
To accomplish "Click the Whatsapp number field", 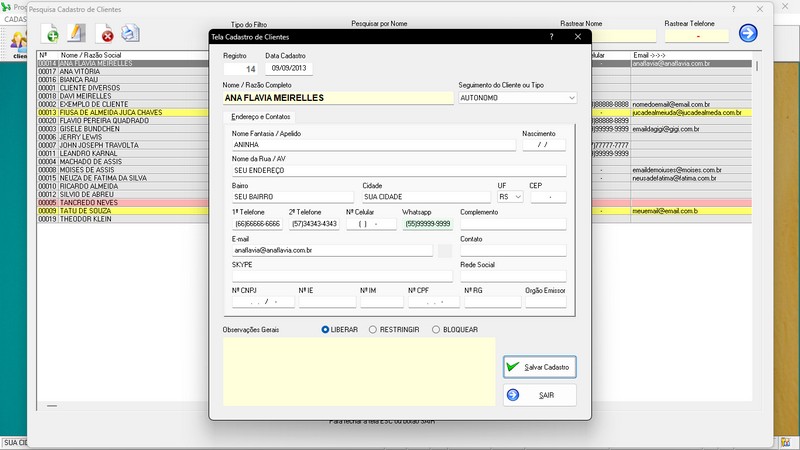I will 428,224.
